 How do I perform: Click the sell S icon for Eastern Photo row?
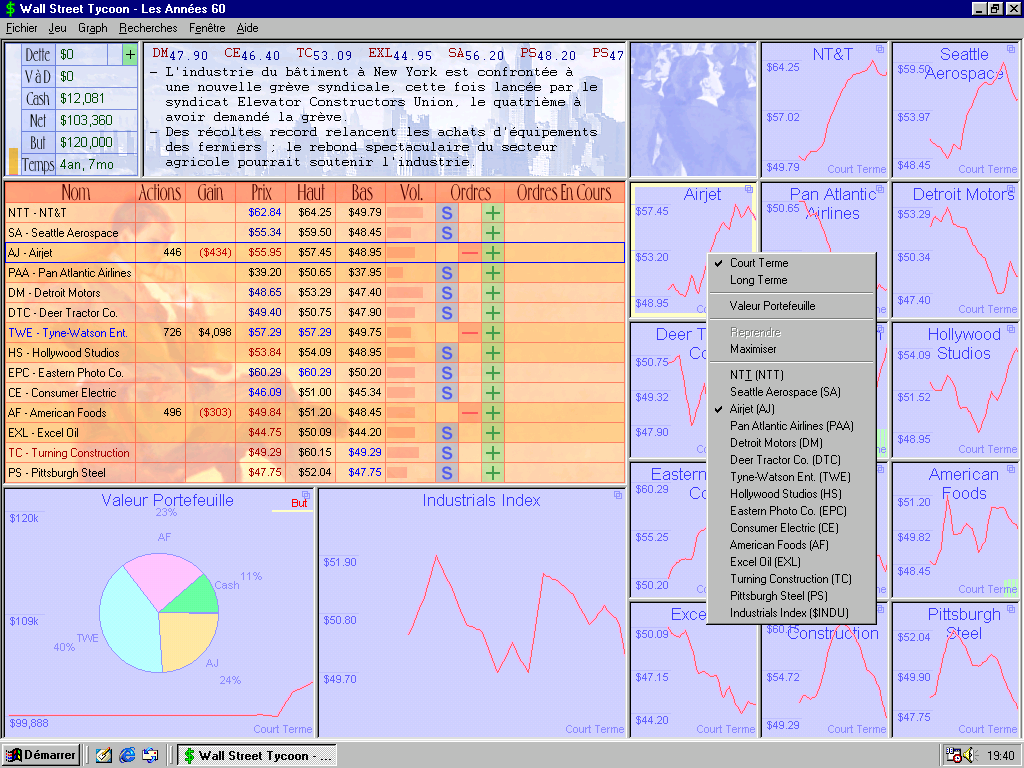pyautogui.click(x=447, y=373)
